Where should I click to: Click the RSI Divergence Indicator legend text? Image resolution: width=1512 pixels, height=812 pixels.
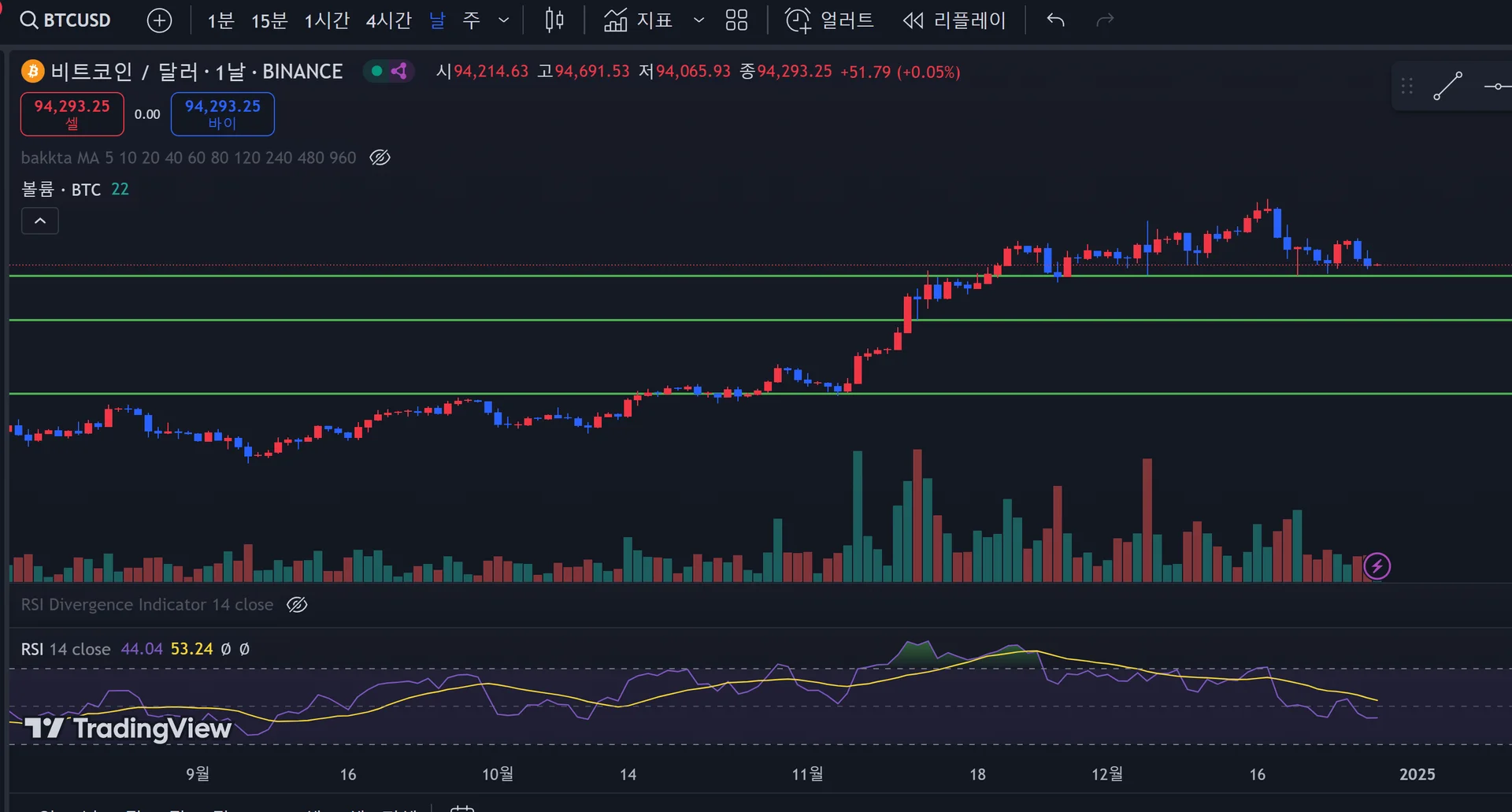click(x=147, y=605)
